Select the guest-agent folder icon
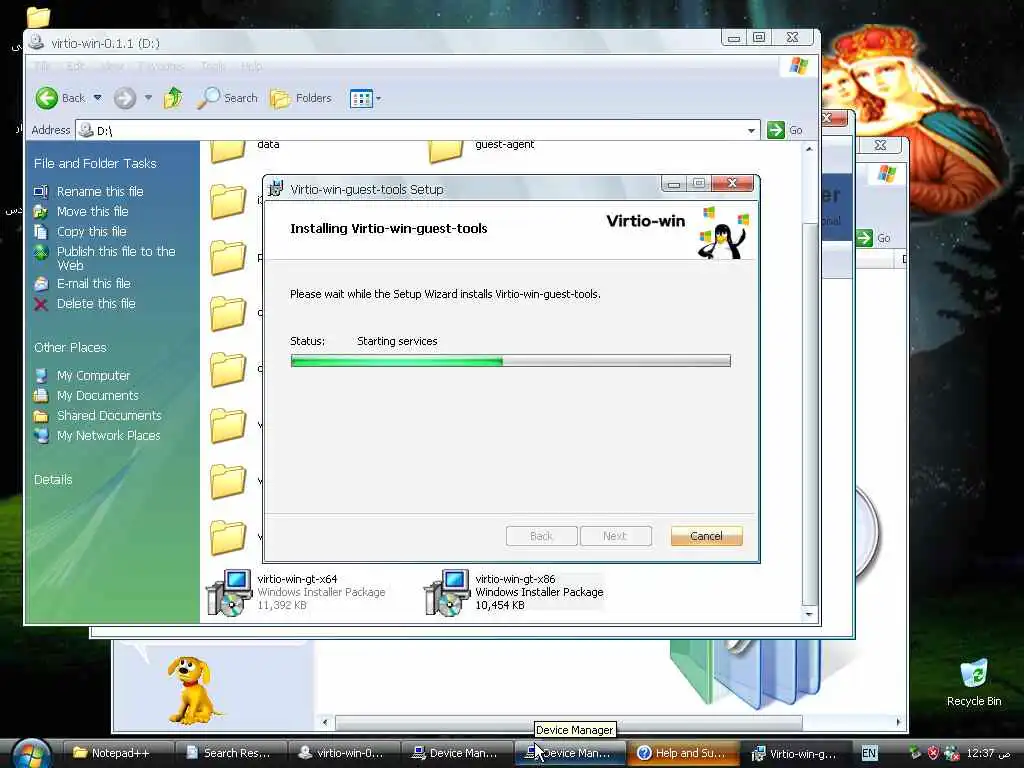 click(445, 151)
